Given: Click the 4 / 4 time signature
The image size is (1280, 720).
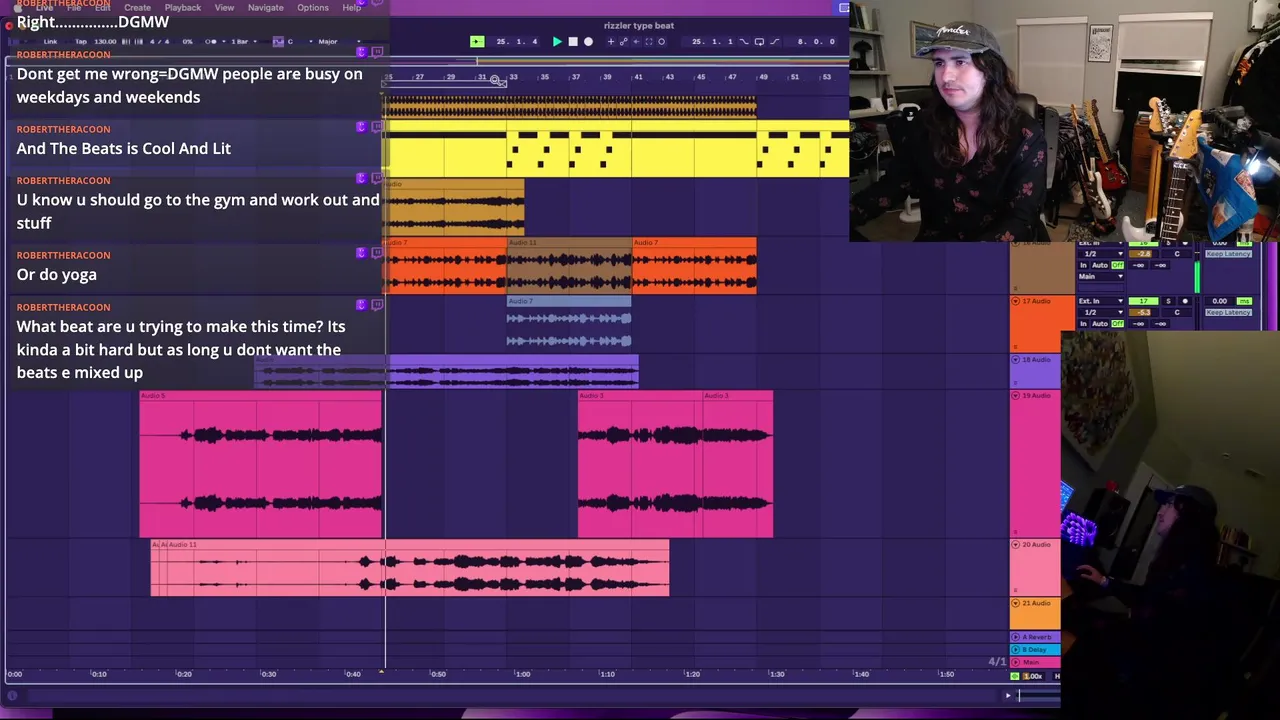Looking at the screenshot, I should (x=159, y=41).
